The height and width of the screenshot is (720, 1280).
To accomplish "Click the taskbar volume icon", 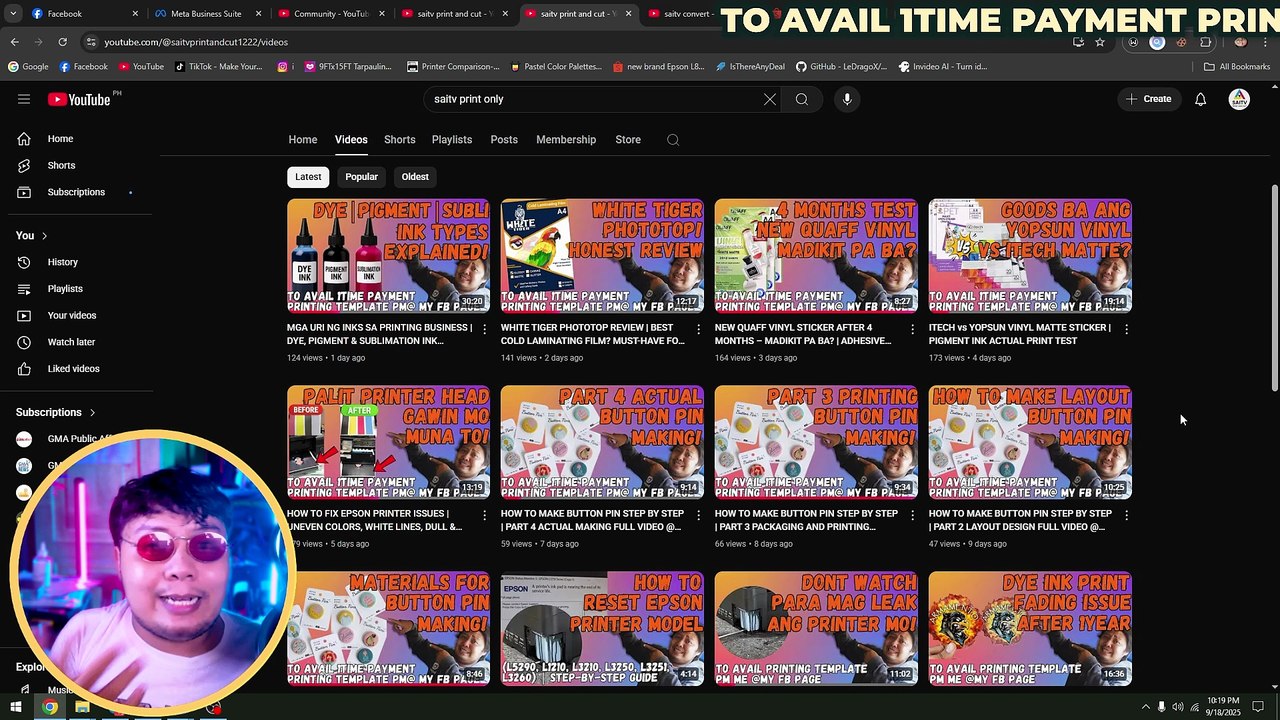I will (1177, 707).
